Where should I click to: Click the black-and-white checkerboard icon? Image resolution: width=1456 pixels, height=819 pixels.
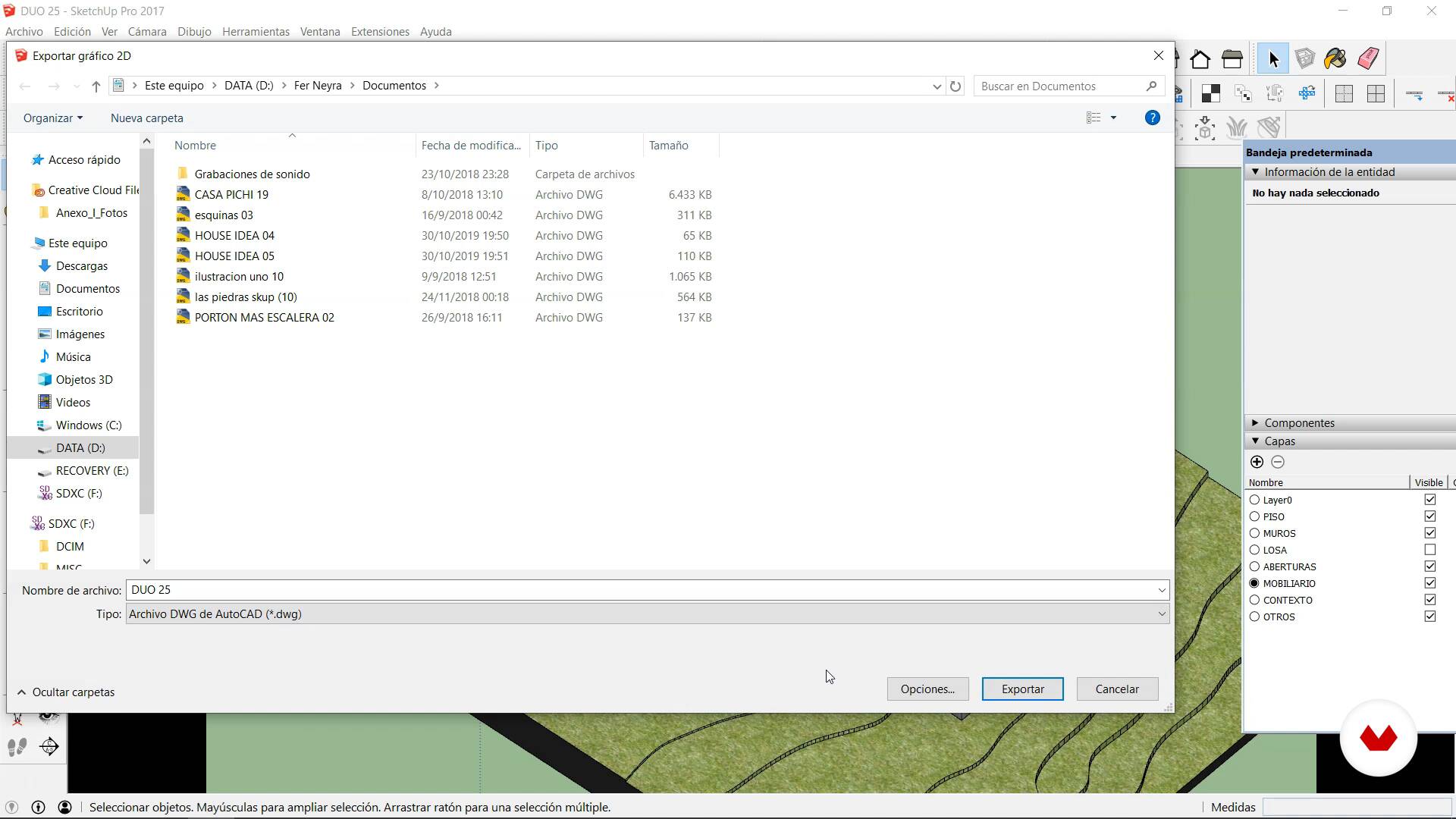[x=1211, y=94]
